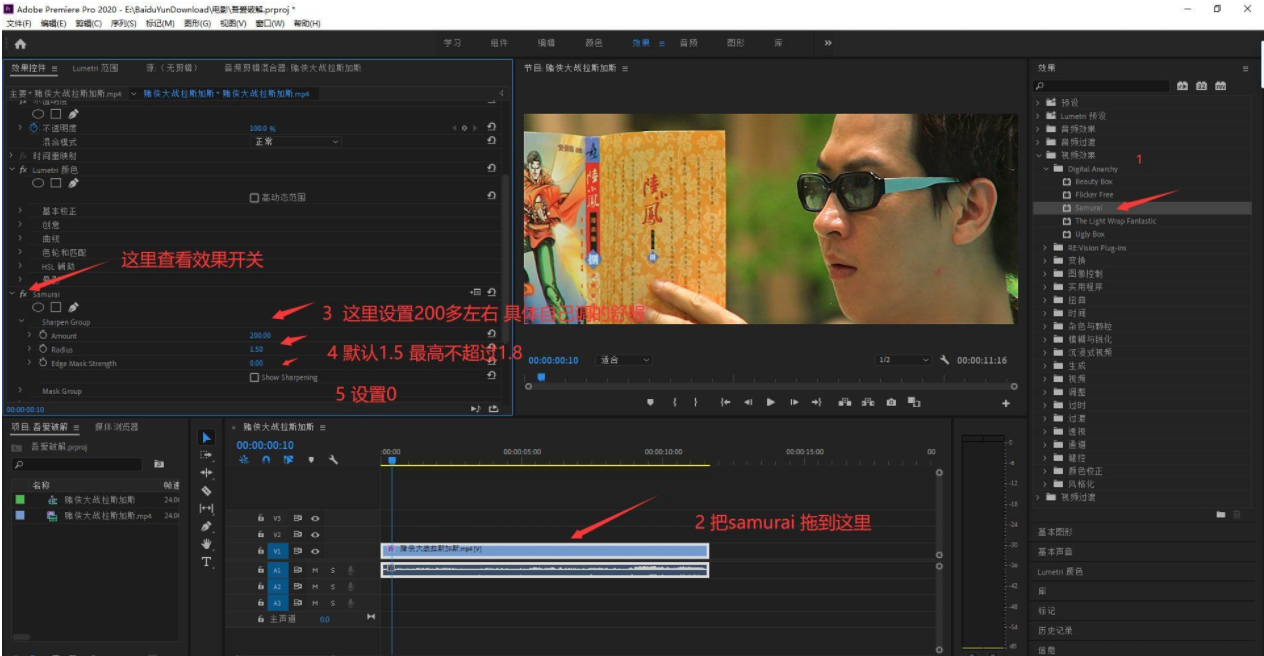Select the Ripple Edit tool

(207, 472)
